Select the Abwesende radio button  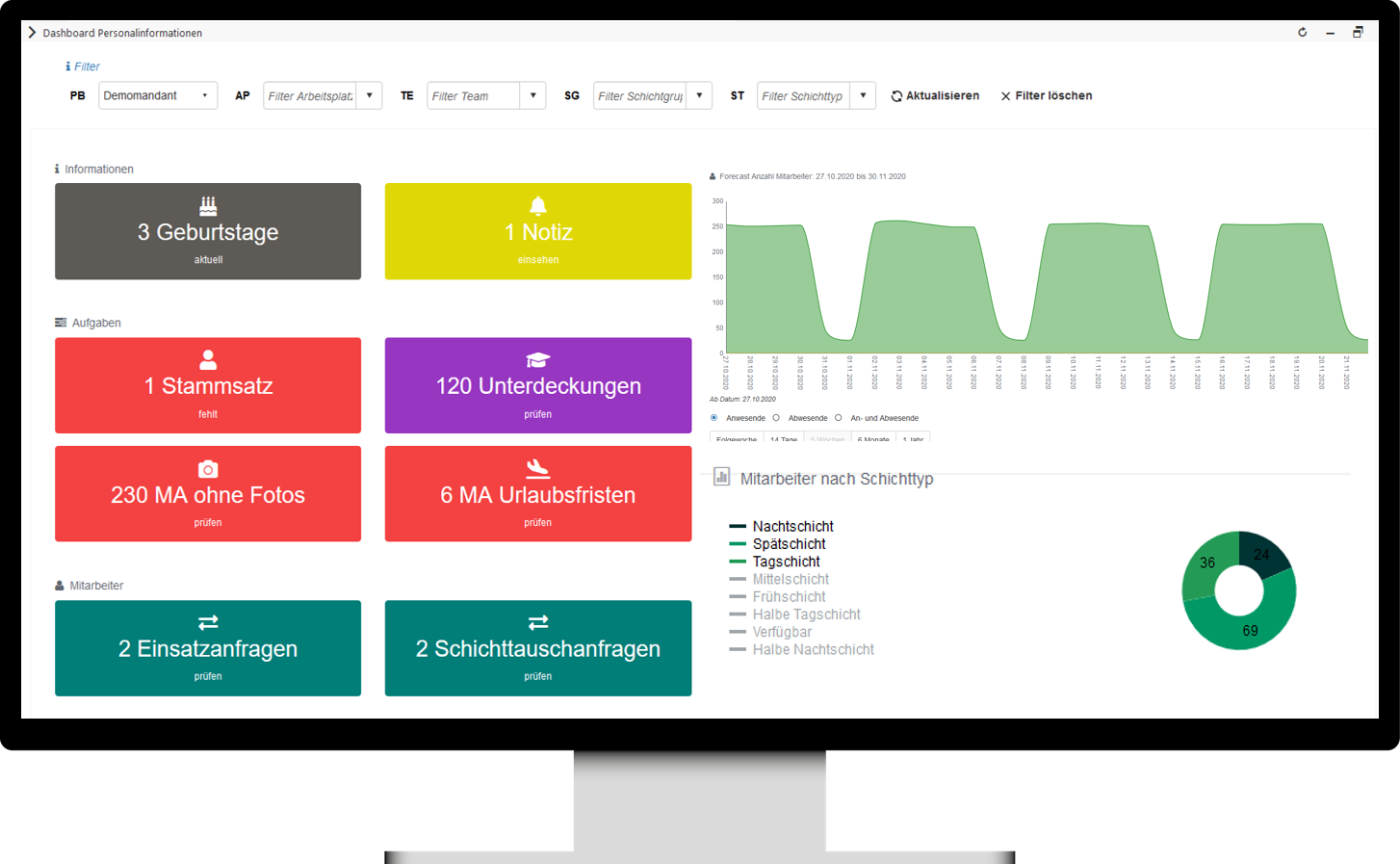(x=776, y=418)
